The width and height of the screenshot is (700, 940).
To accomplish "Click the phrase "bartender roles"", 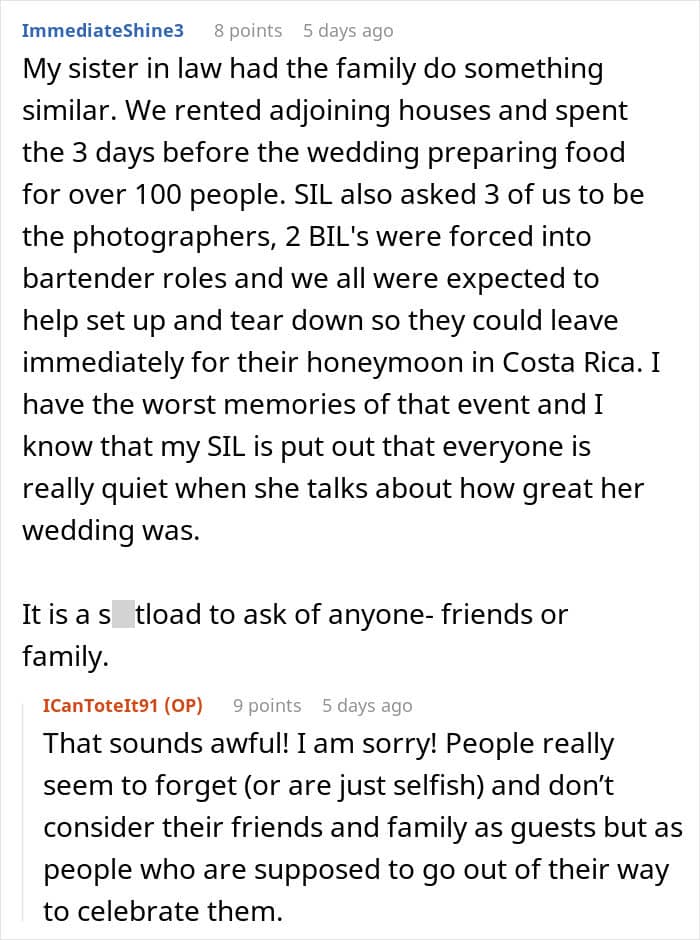I will (114, 278).
